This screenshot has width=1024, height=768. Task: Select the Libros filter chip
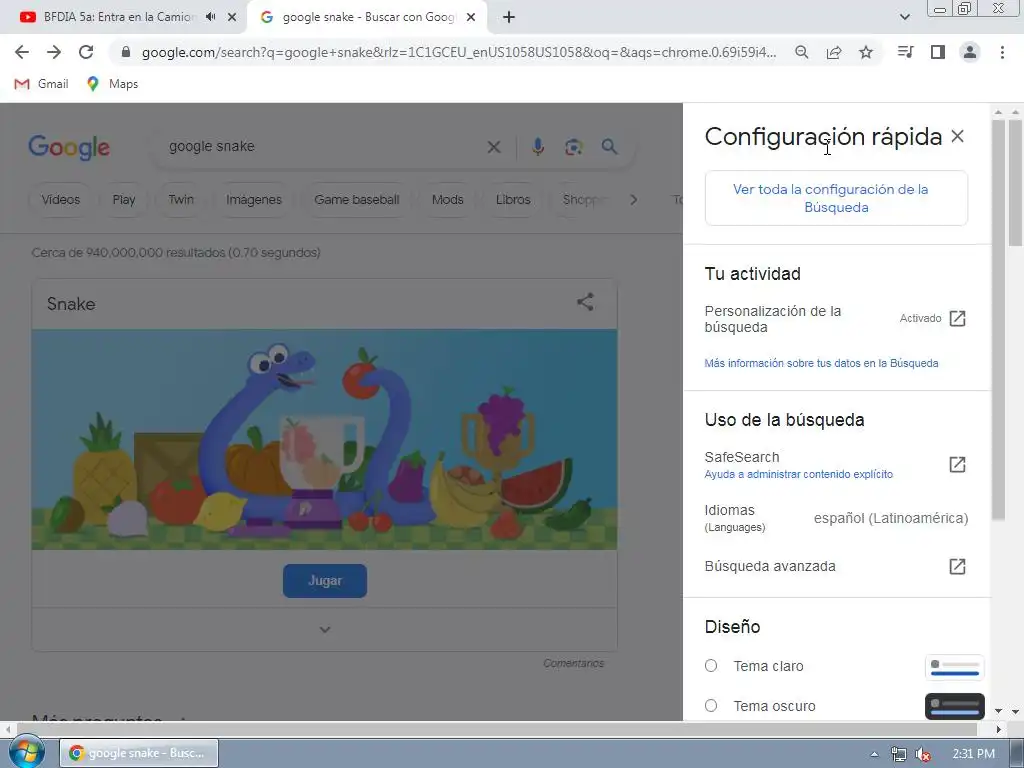pos(513,200)
